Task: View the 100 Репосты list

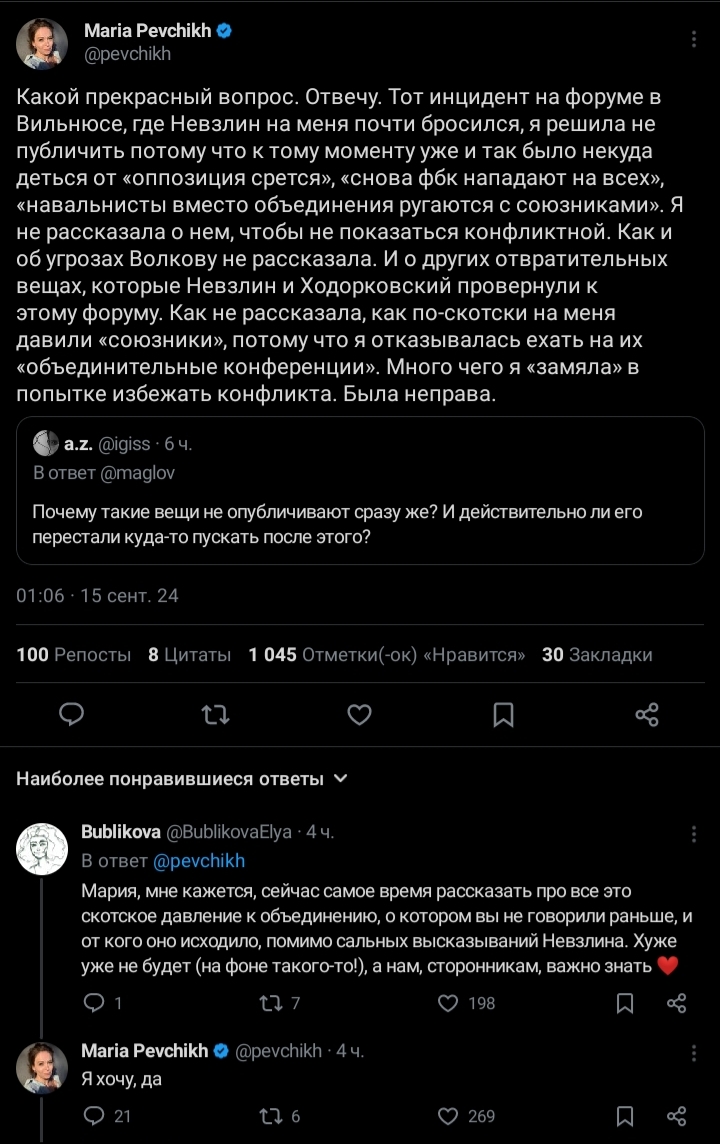Action: point(74,655)
